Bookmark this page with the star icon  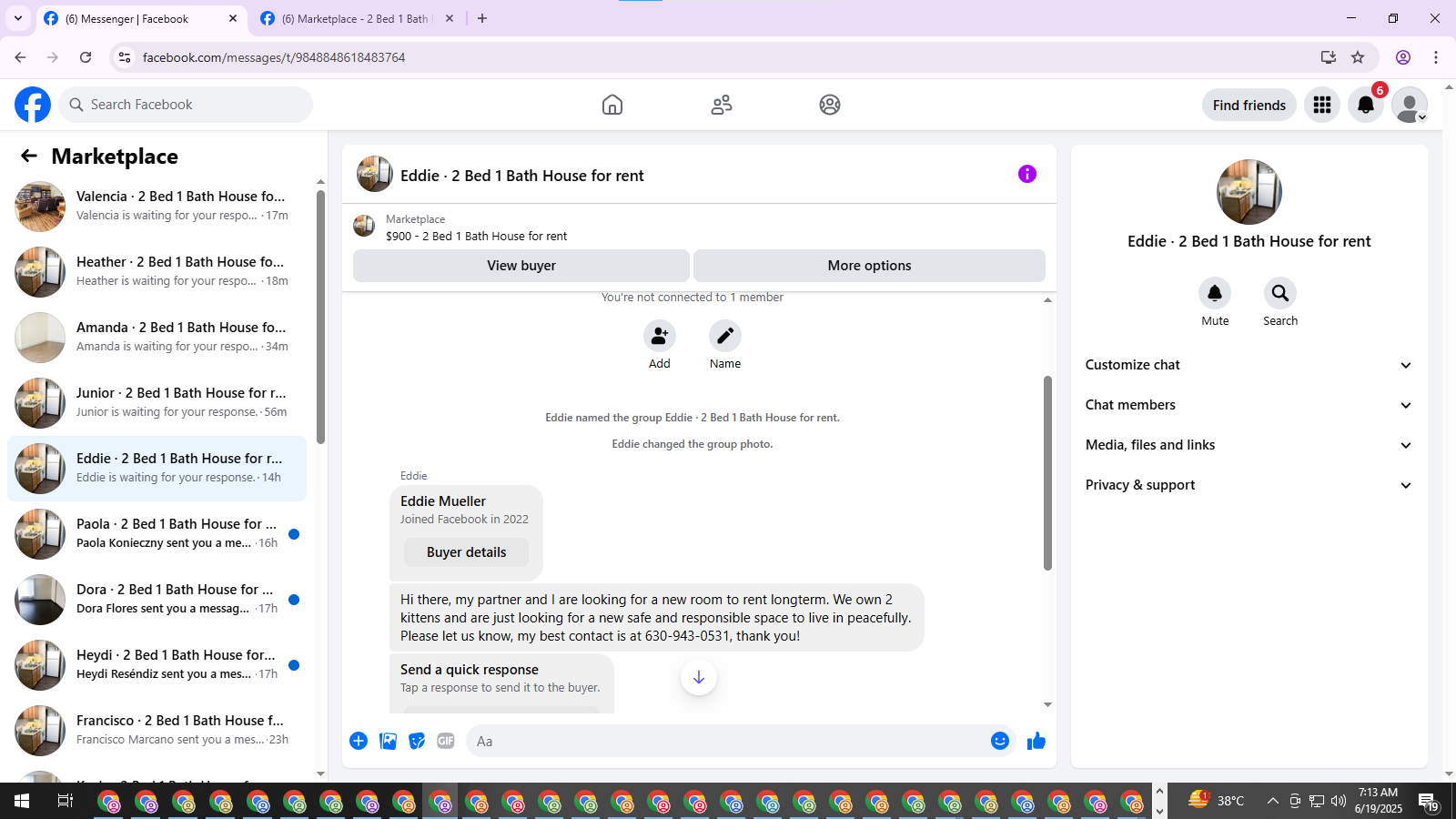[1358, 57]
